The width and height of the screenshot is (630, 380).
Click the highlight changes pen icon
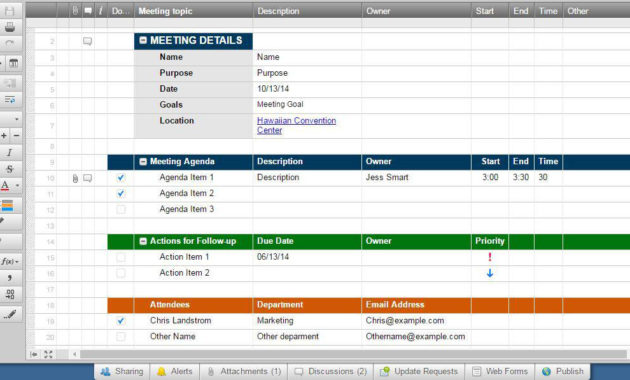tap(10, 314)
